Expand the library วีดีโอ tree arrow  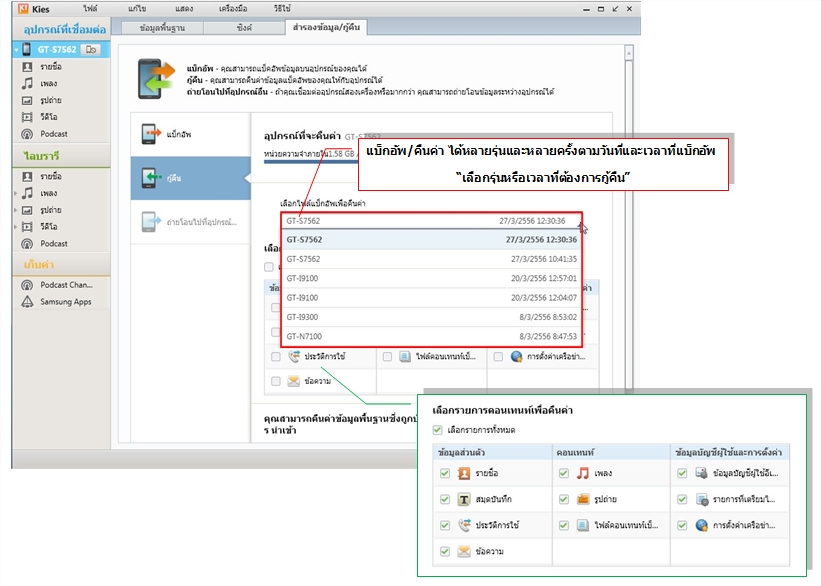click(x=16, y=227)
